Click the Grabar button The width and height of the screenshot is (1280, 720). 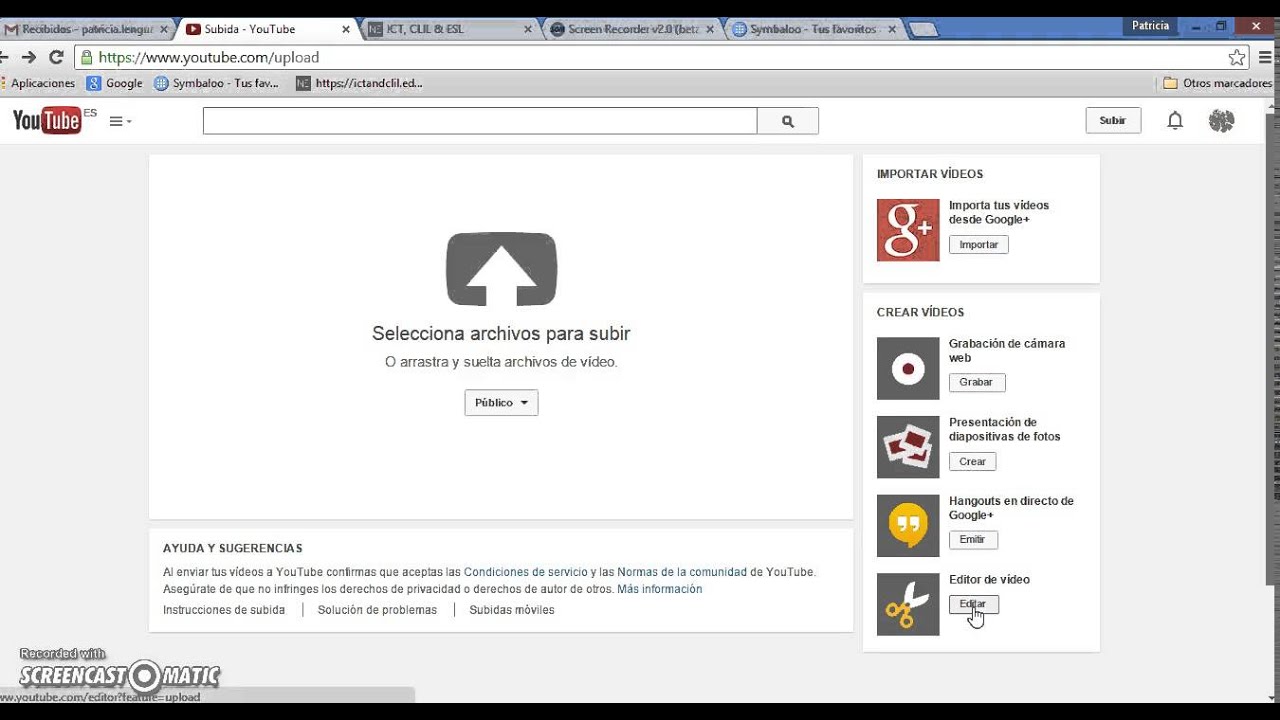click(x=976, y=382)
